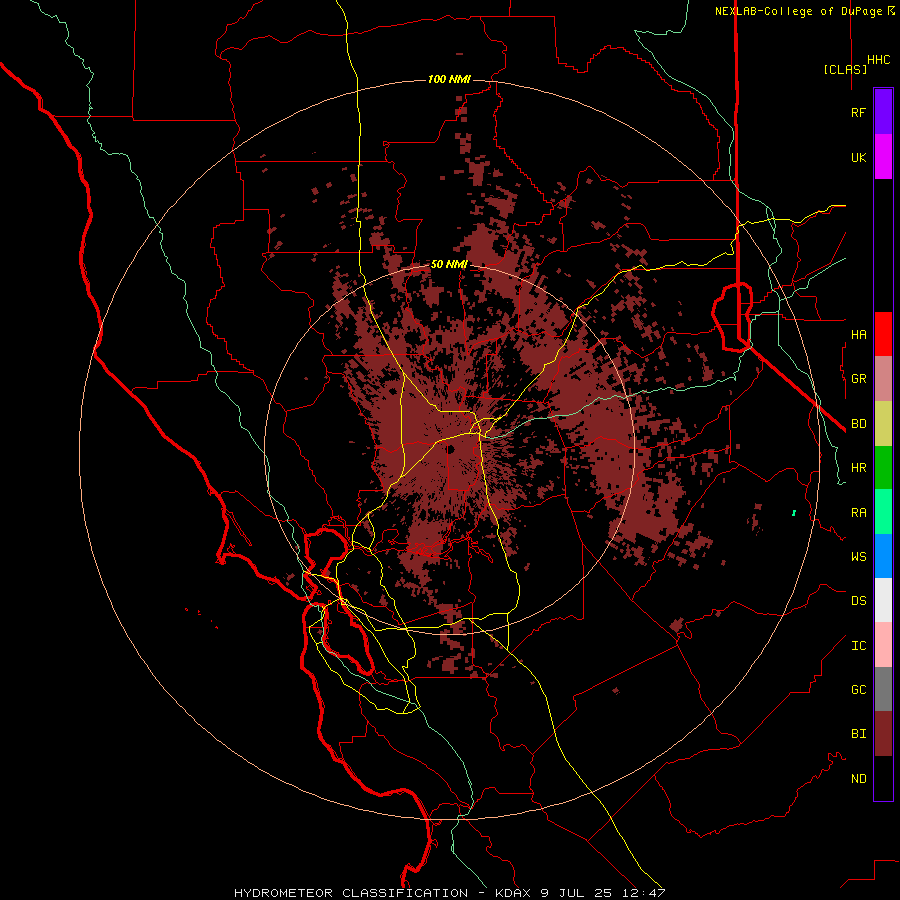The width and height of the screenshot is (900, 900).
Task: Click the gray GC ground clutter swatch
Action: pyautogui.click(x=883, y=689)
